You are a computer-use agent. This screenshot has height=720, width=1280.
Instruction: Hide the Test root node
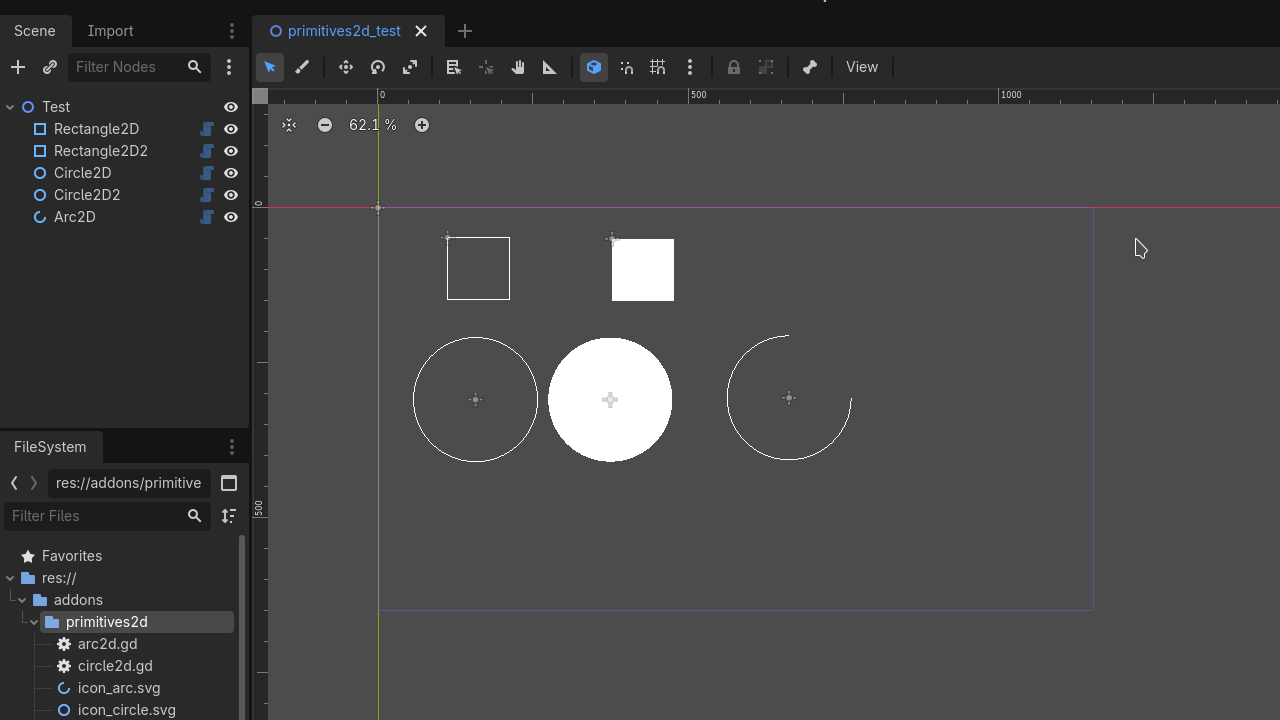(231, 107)
